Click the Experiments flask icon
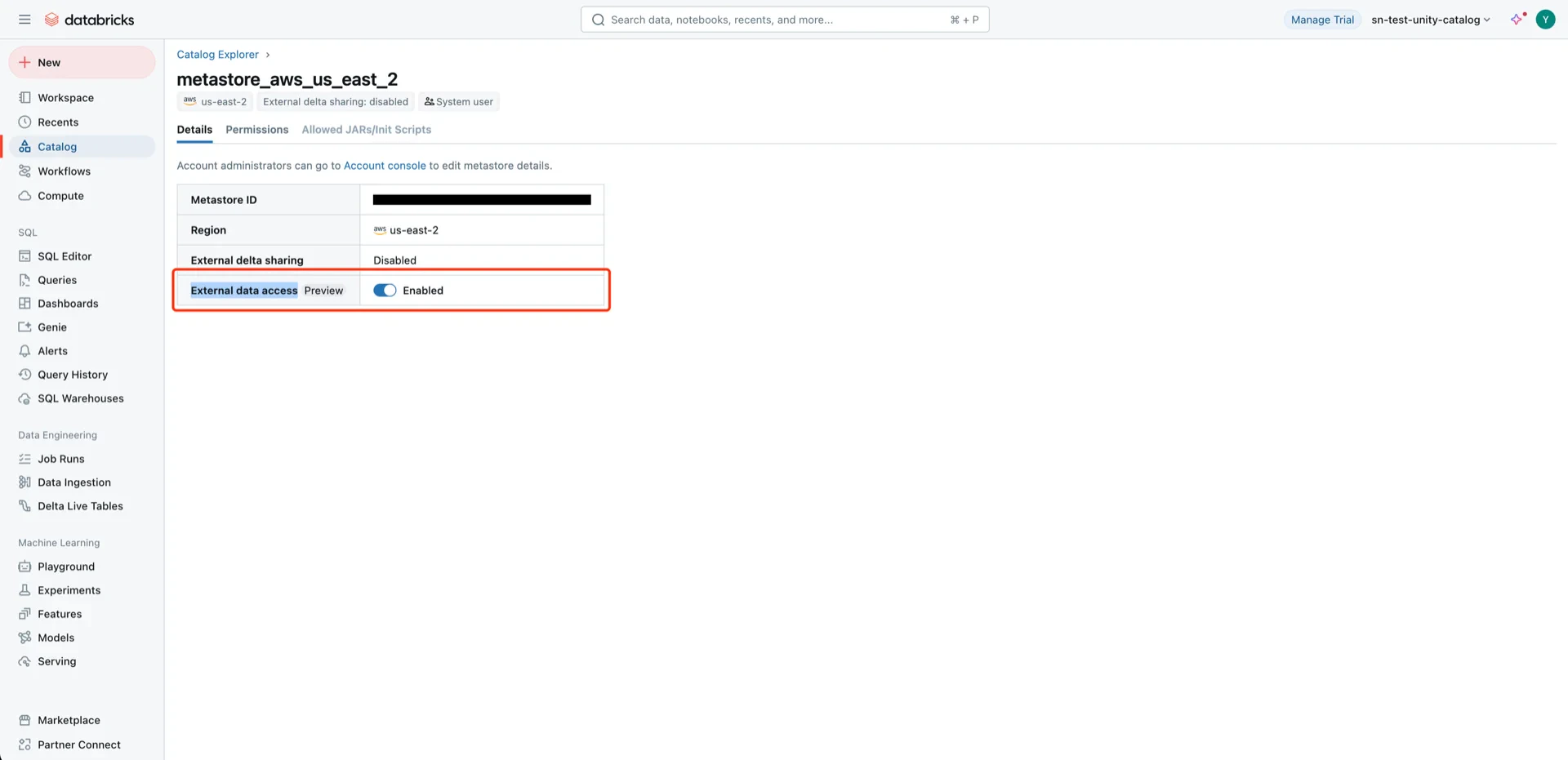Viewport: 1568px width, 760px height. (24, 589)
